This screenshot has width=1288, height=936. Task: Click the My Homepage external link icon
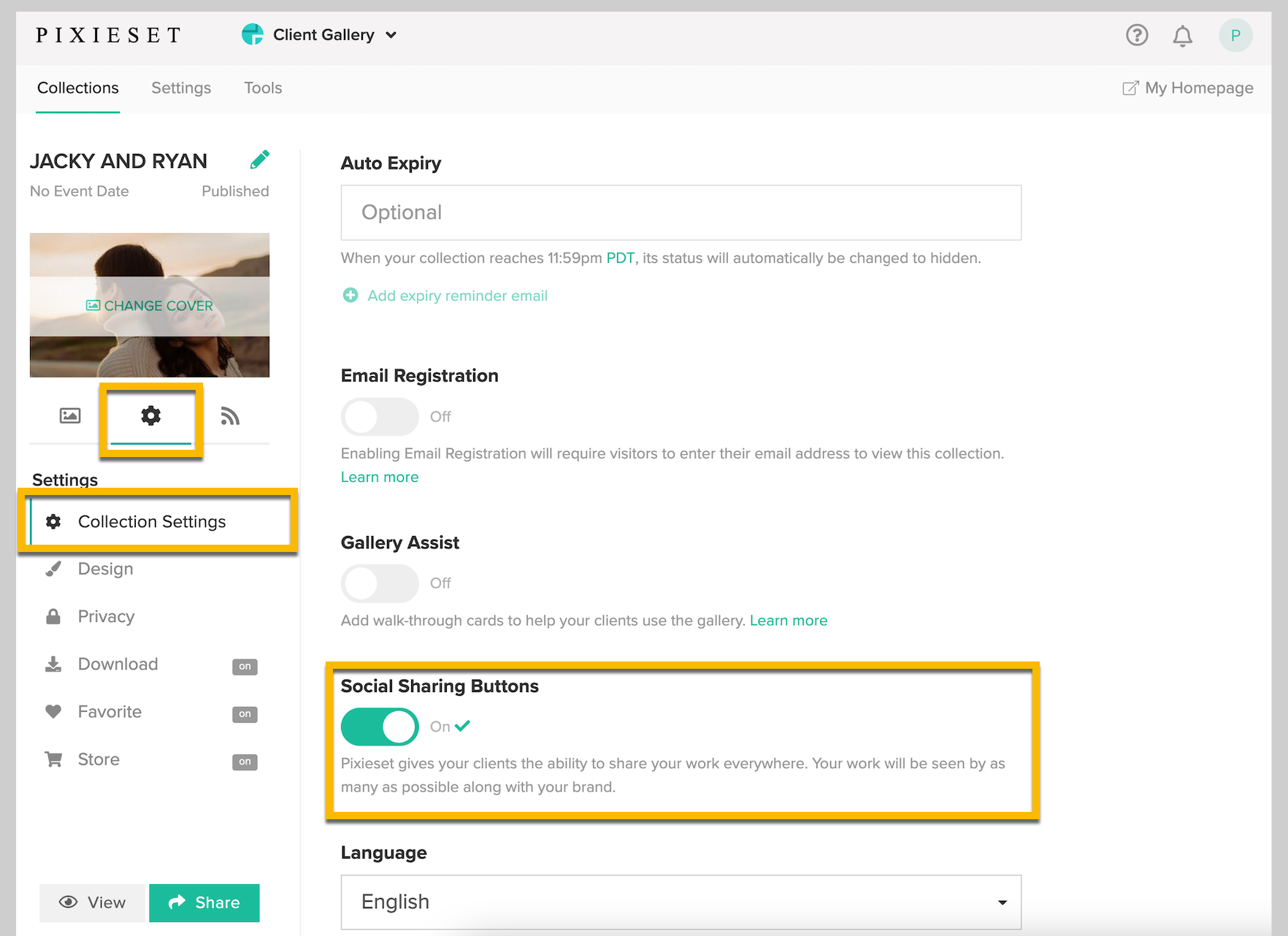tap(1130, 88)
